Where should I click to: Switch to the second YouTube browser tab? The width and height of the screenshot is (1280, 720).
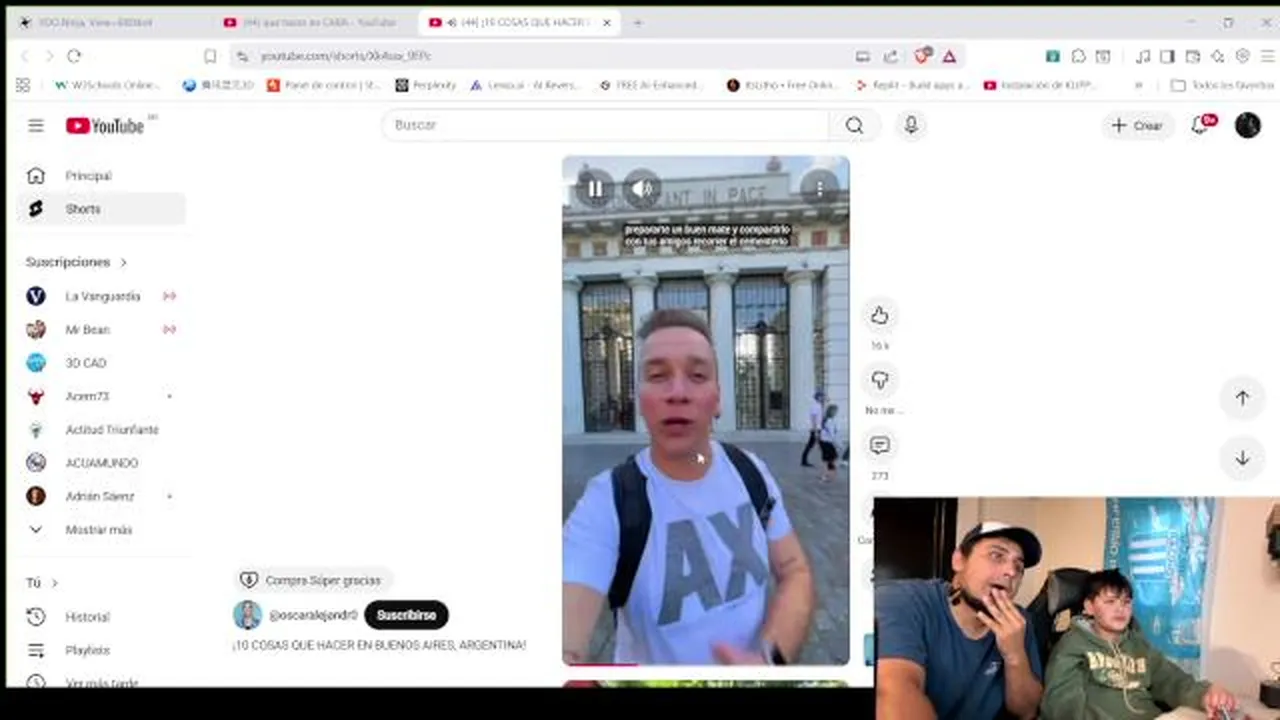313,22
